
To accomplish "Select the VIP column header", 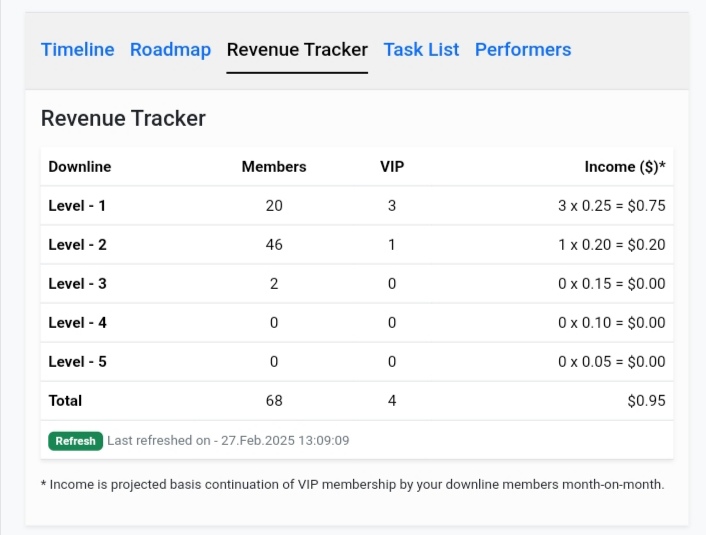I will (392, 167).
